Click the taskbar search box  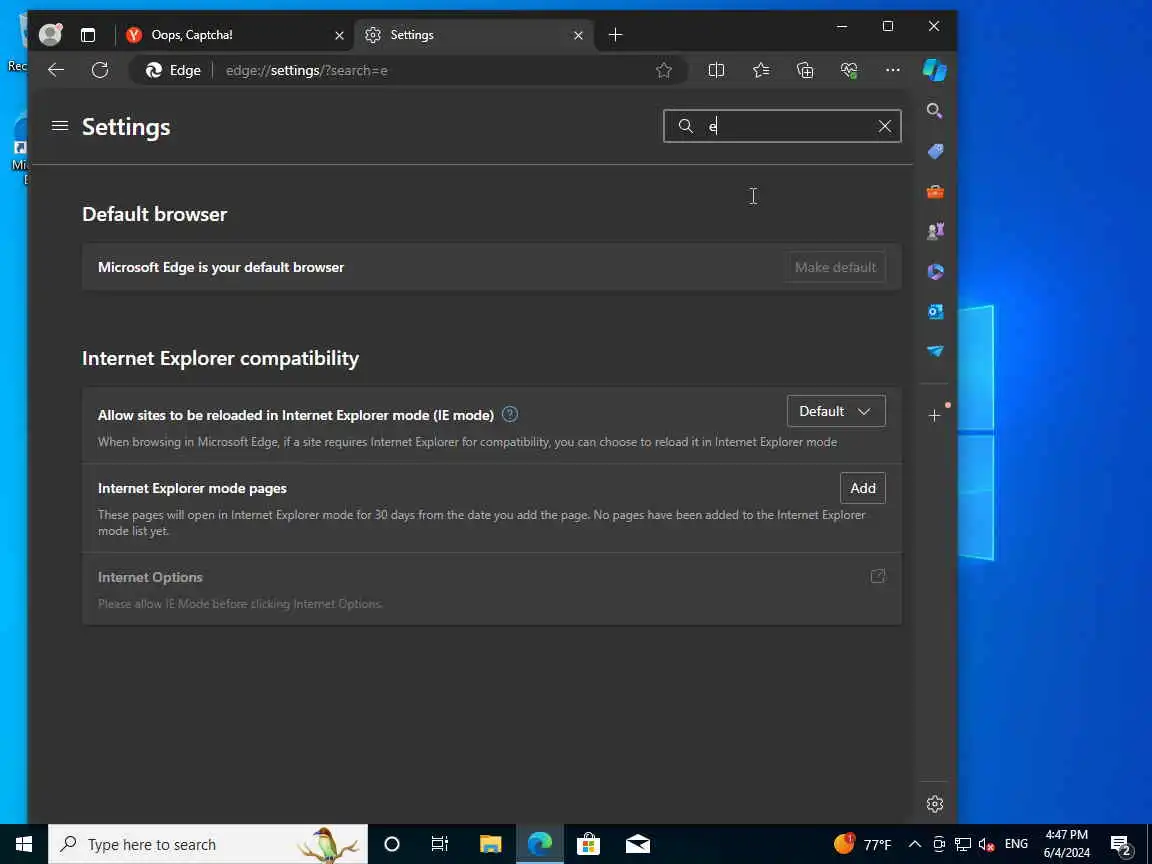point(208,844)
